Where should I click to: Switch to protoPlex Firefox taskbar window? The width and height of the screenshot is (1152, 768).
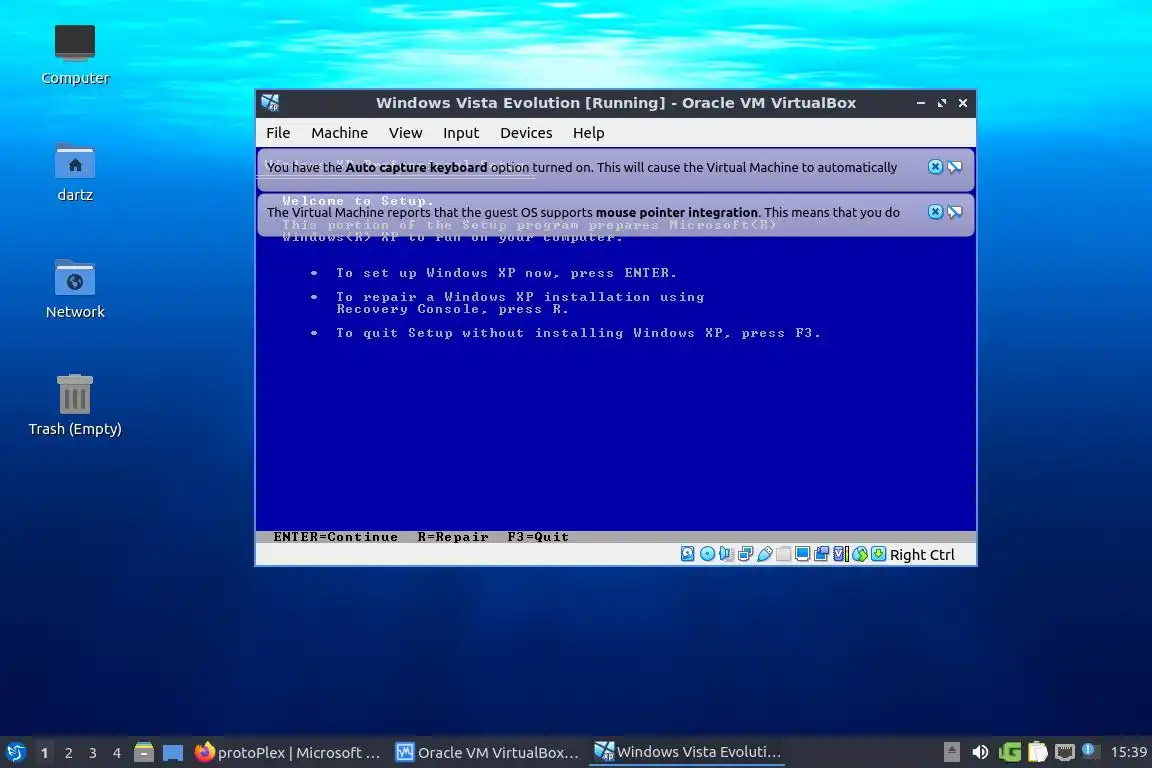point(287,753)
